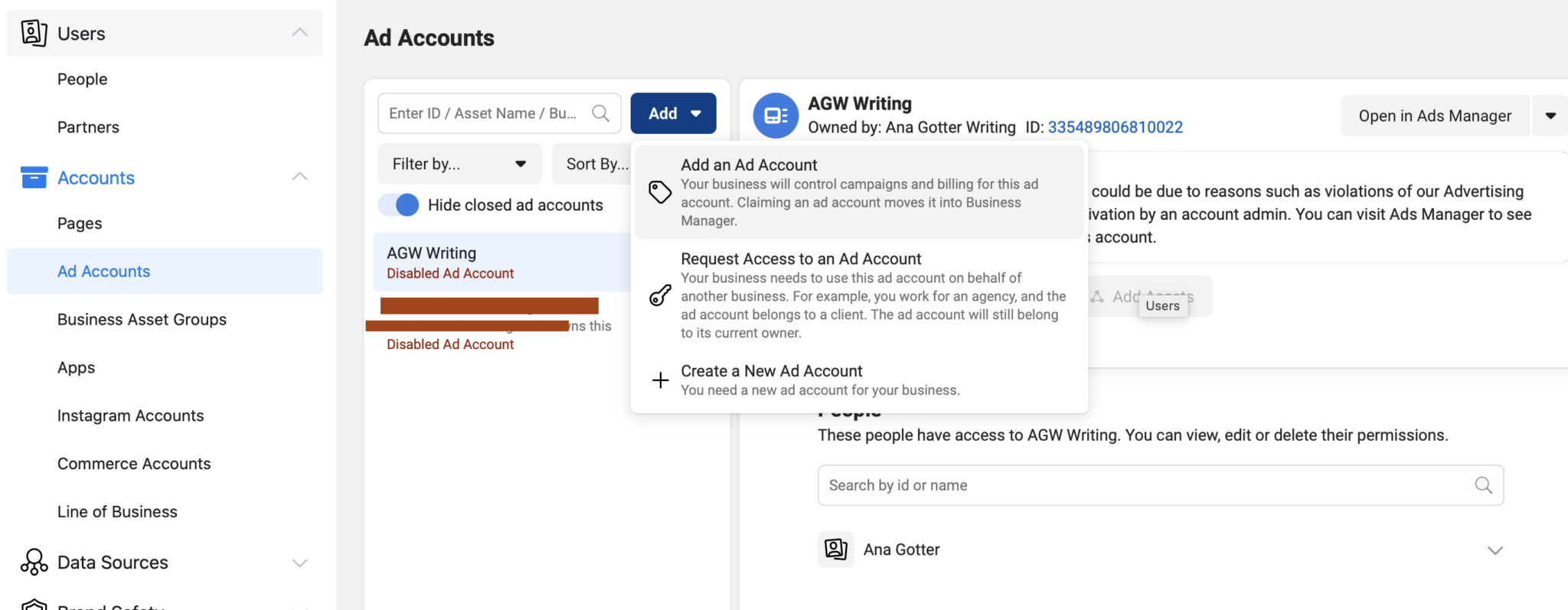Click the Accounts folder icon in sidebar
Viewport: 1568px width, 610px height.
(34, 178)
